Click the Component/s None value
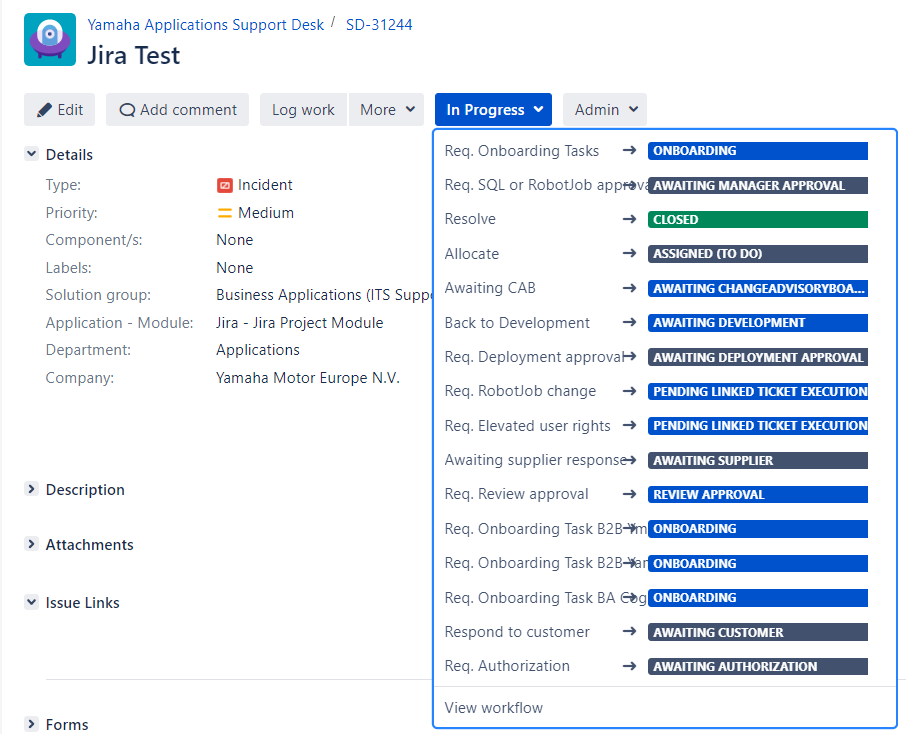Screen dimensions: 906x734 pyautogui.click(x=235, y=240)
